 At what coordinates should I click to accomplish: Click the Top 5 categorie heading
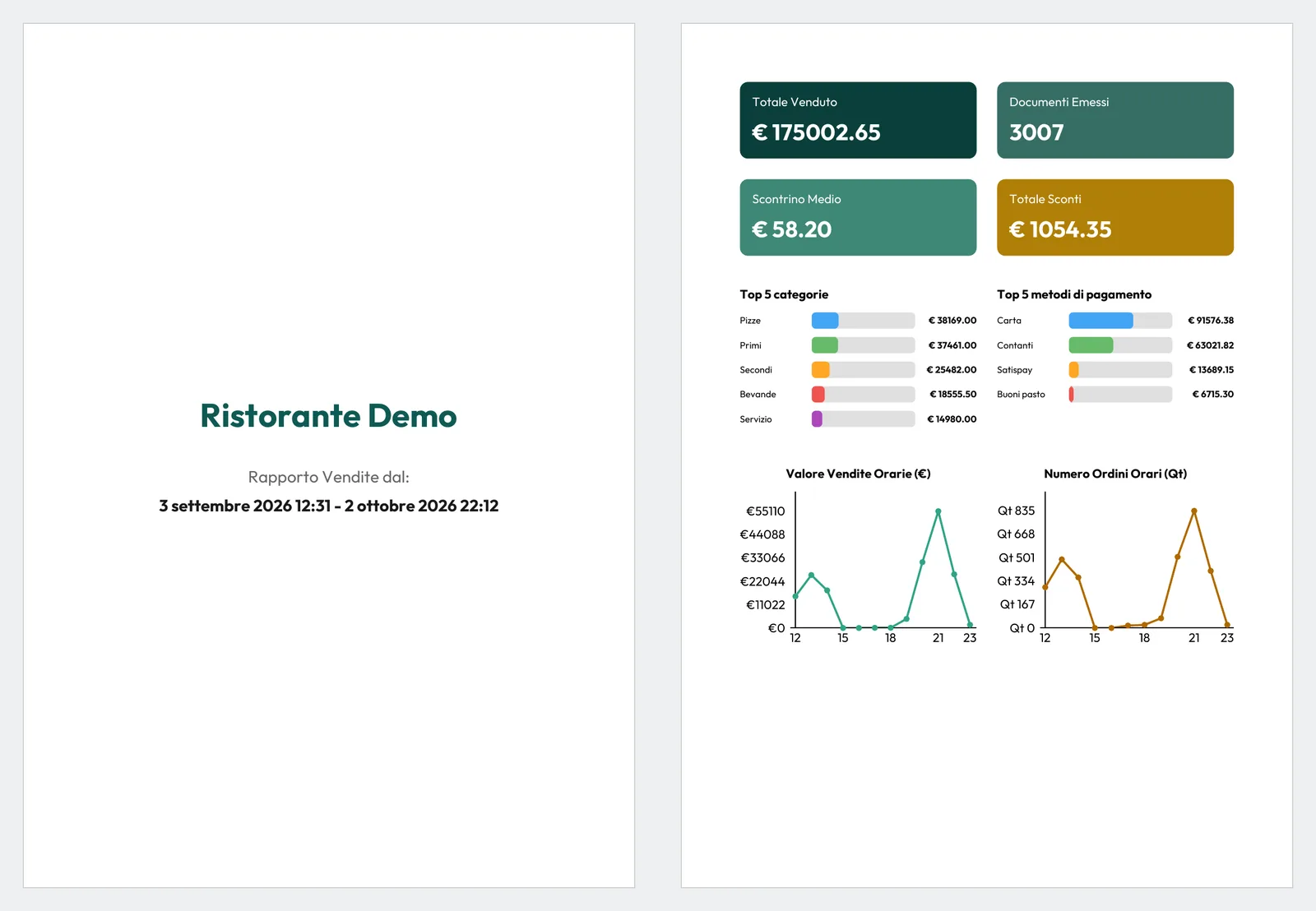click(784, 294)
